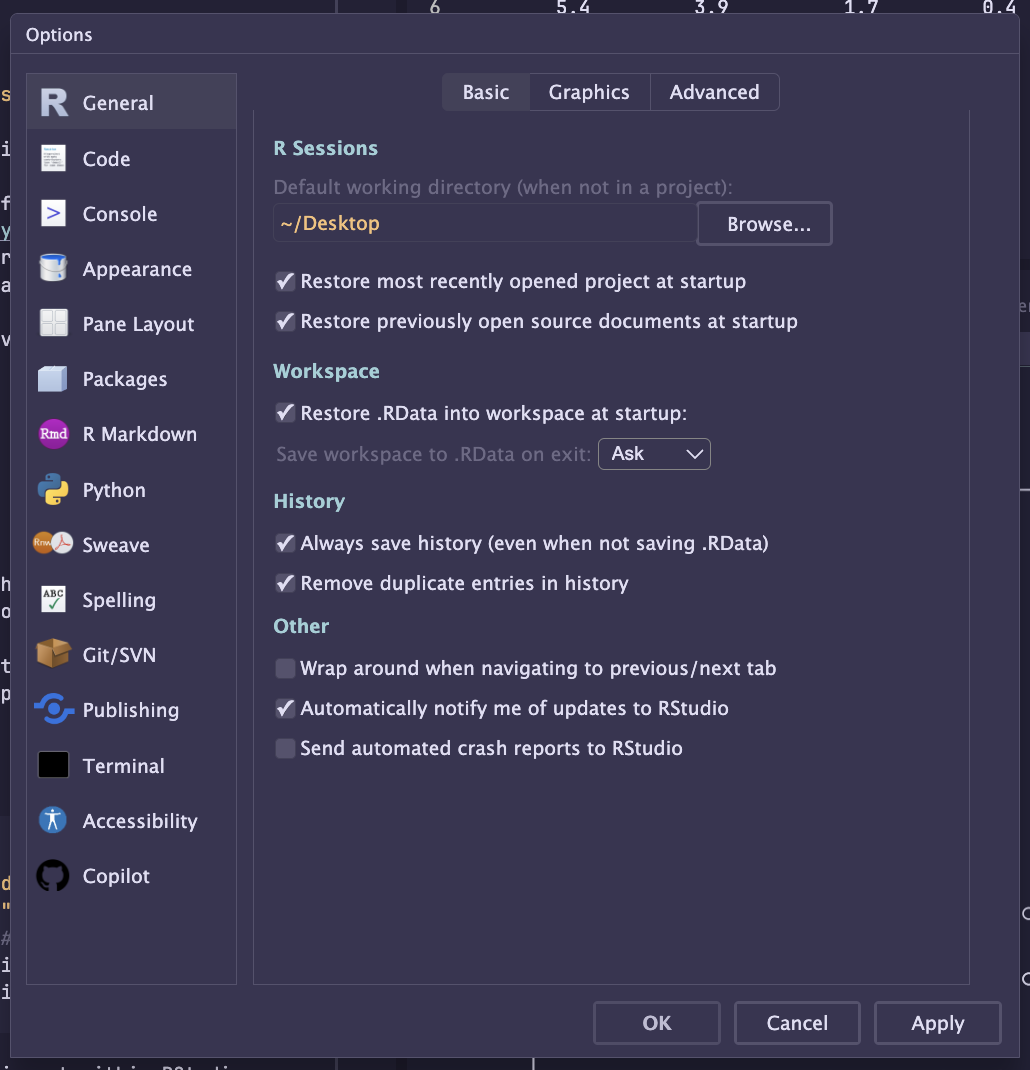Enable Wrap around when navigating tabs
Screen dimensions: 1030x1070
click(285, 668)
